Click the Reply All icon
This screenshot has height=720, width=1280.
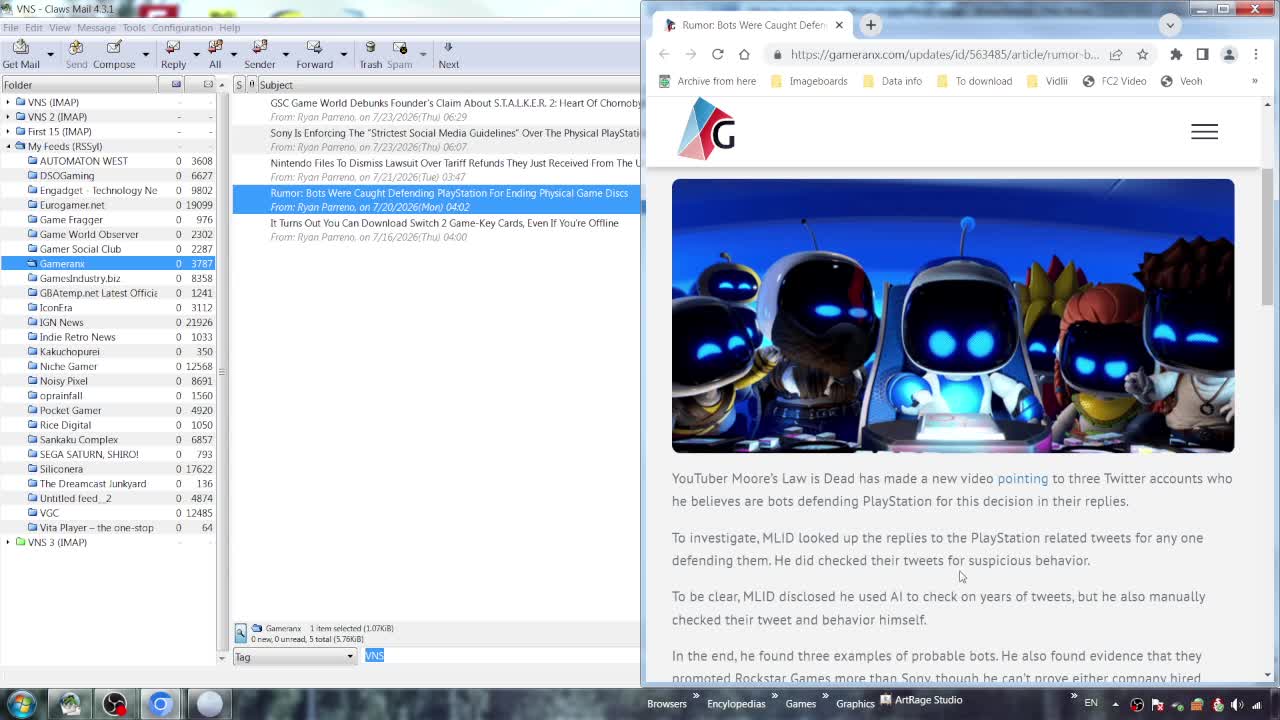point(215,55)
